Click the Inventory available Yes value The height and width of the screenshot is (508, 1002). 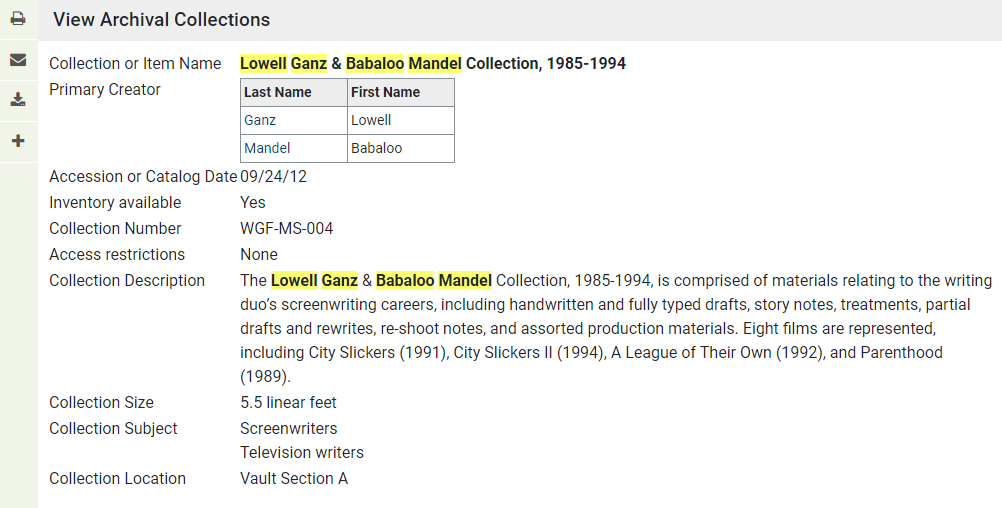click(x=252, y=203)
